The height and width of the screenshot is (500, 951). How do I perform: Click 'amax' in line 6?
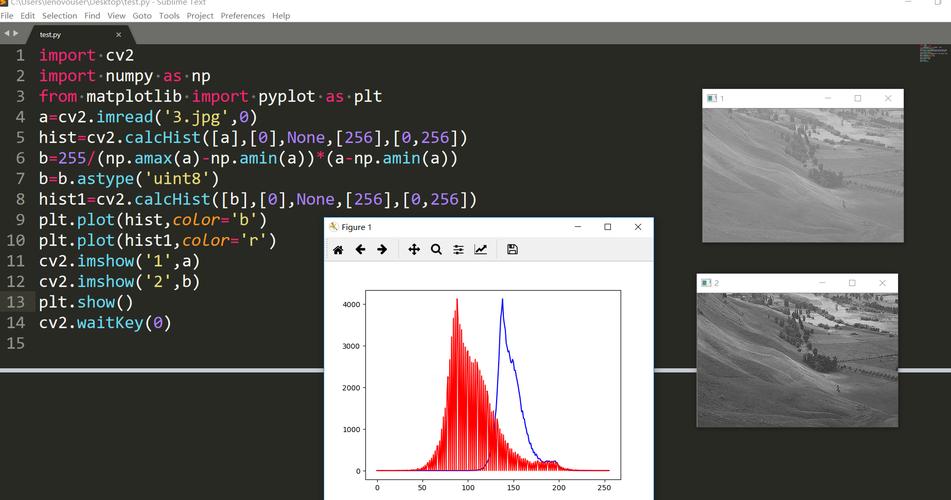[153, 158]
